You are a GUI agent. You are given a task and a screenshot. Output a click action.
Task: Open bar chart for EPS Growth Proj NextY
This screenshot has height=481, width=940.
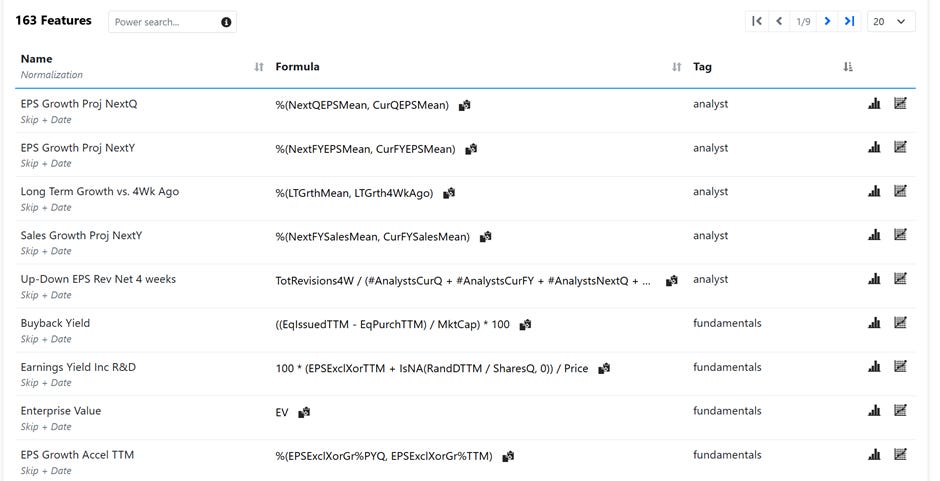[874, 148]
